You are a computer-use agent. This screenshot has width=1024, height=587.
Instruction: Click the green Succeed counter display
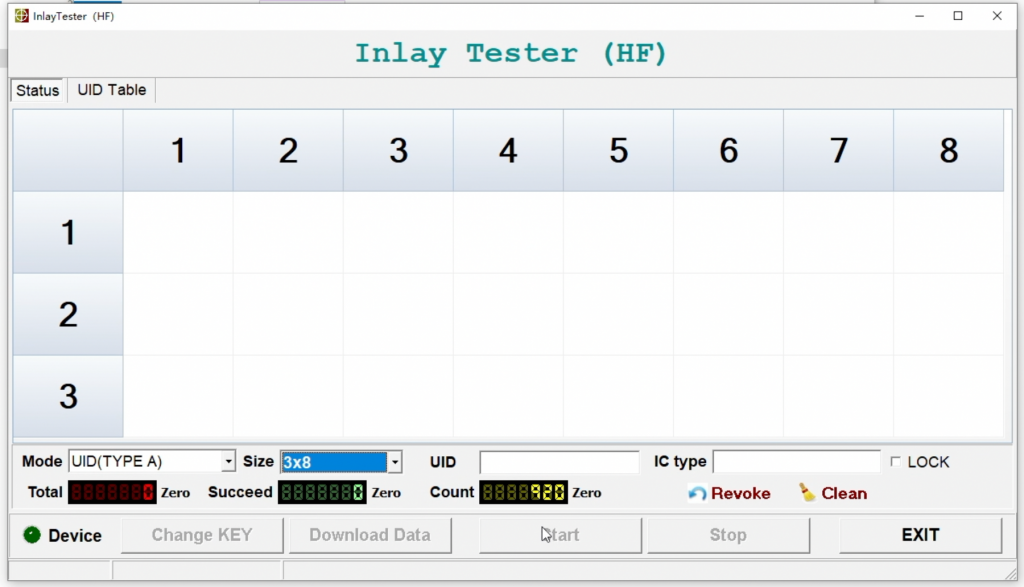pos(322,492)
